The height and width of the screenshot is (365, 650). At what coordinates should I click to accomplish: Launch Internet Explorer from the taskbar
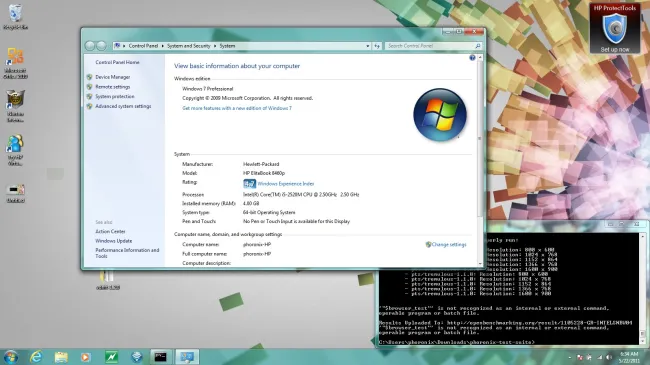click(x=36, y=357)
